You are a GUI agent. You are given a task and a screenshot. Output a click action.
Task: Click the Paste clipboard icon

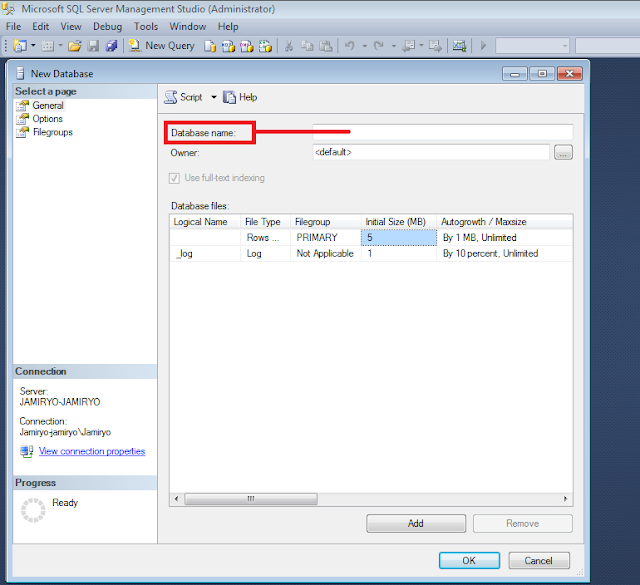pyautogui.click(x=325, y=46)
